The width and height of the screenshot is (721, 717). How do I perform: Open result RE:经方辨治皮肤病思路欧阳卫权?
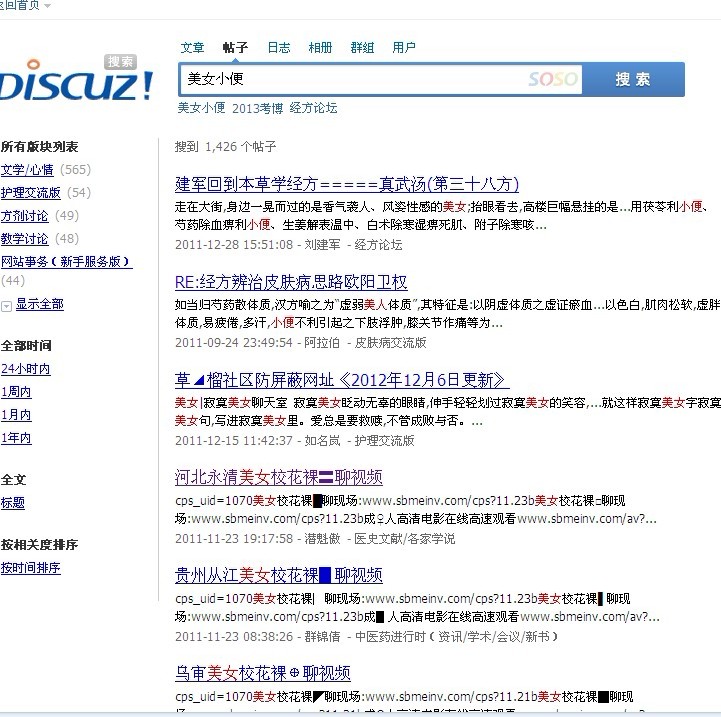pos(291,282)
